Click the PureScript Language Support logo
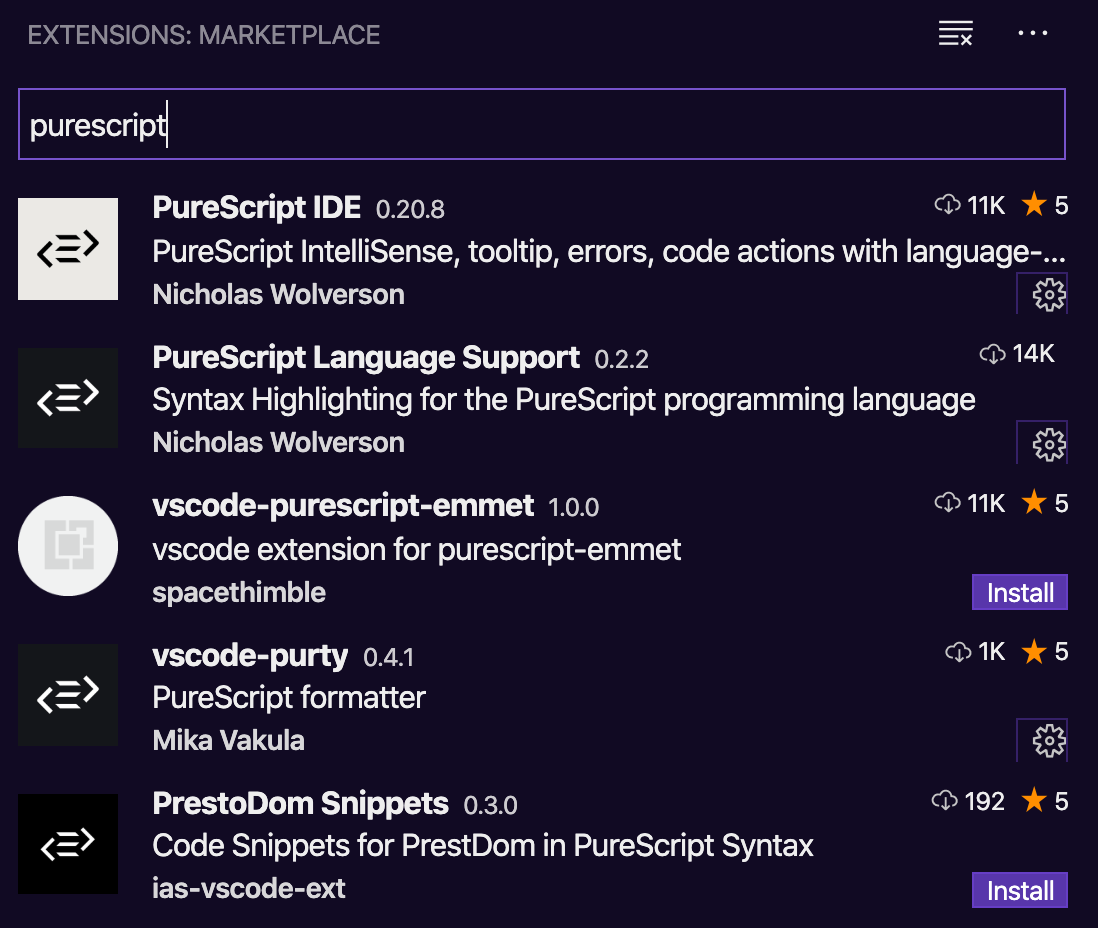 [x=68, y=398]
